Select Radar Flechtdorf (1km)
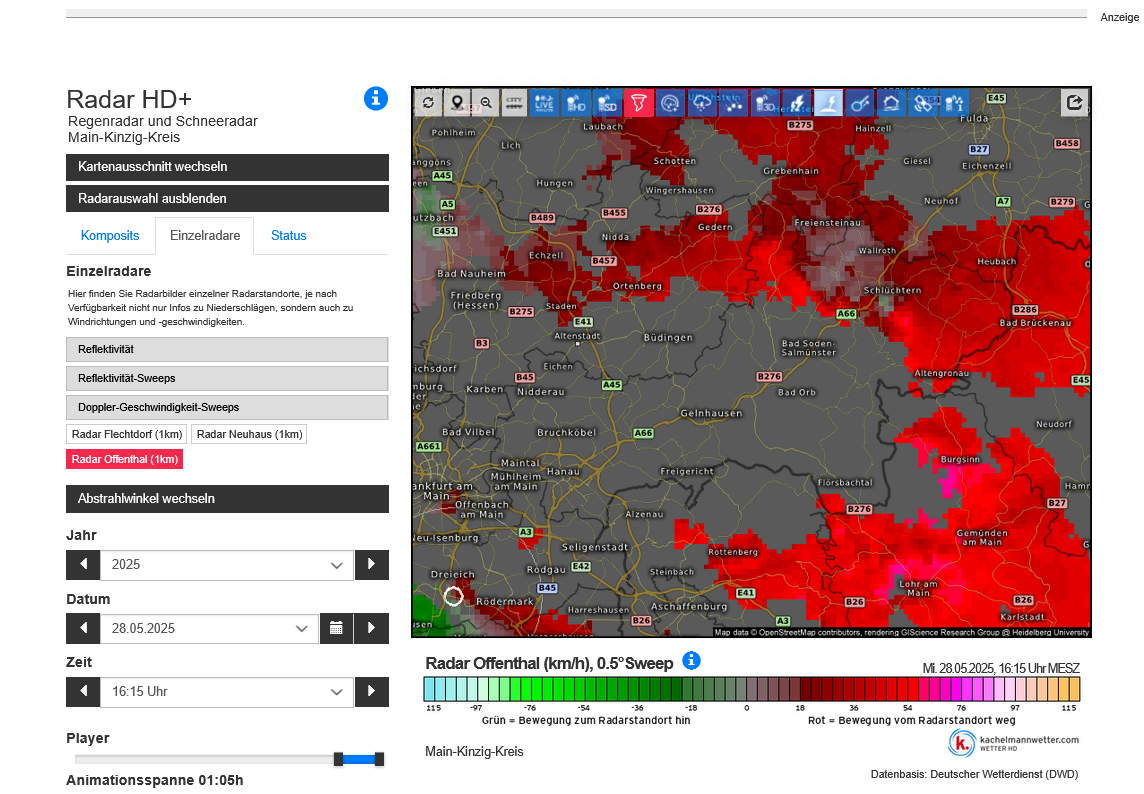 tap(127, 434)
